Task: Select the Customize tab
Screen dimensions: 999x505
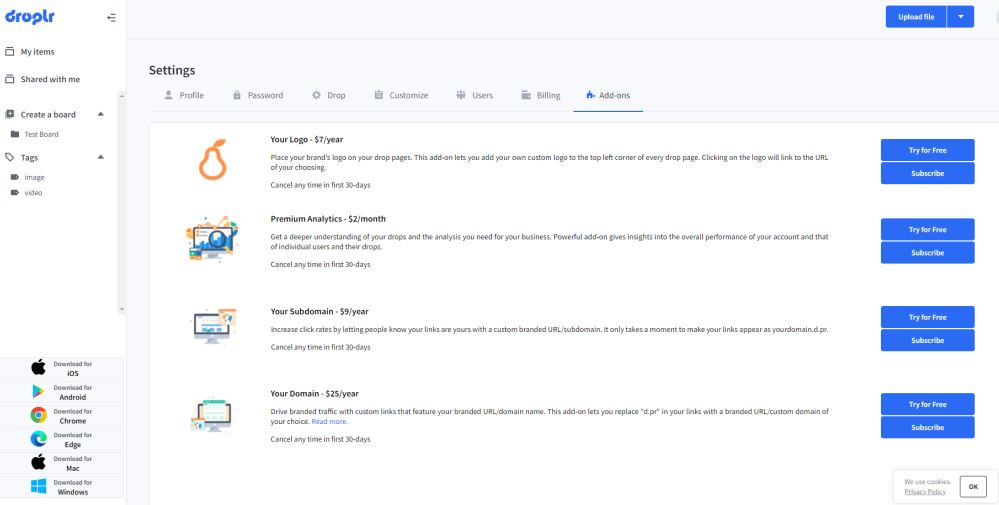Action: coord(401,95)
